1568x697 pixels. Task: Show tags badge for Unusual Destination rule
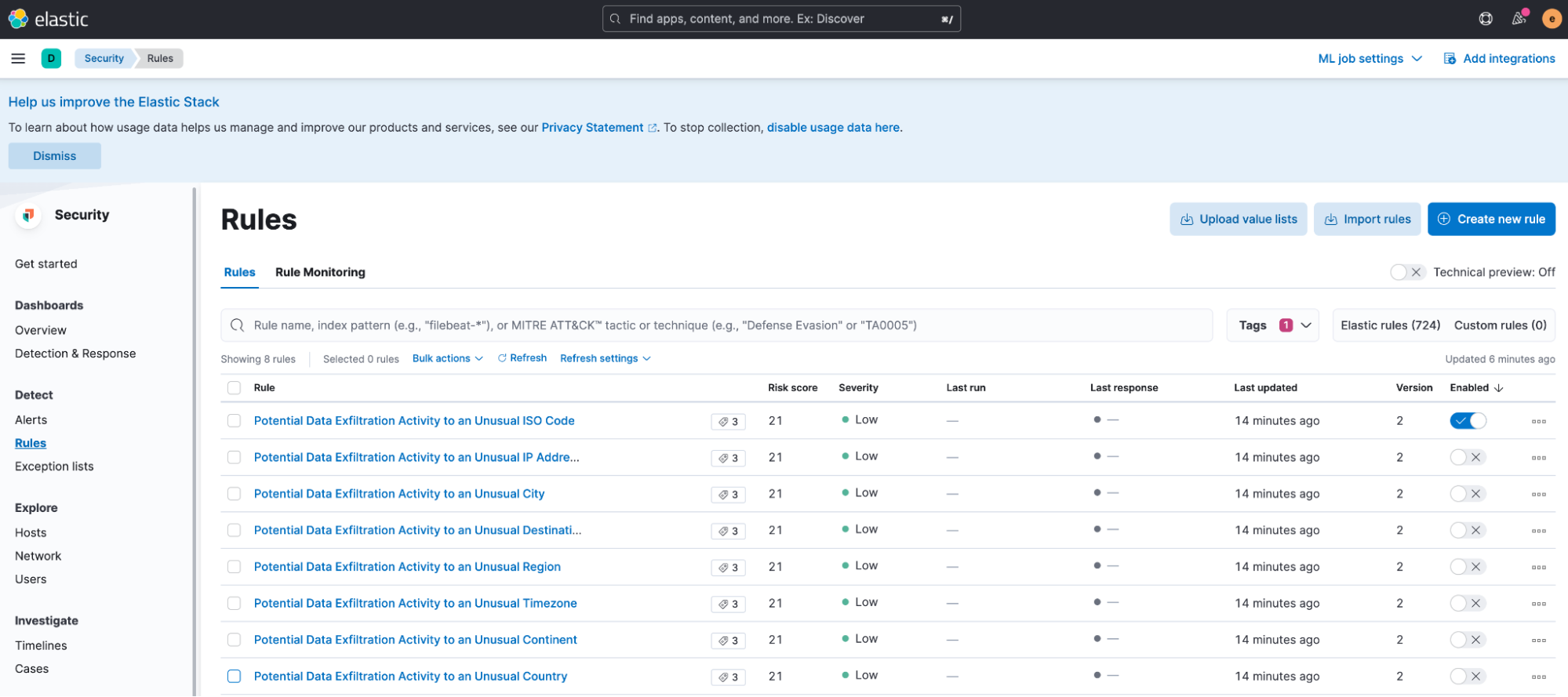pyautogui.click(x=728, y=531)
